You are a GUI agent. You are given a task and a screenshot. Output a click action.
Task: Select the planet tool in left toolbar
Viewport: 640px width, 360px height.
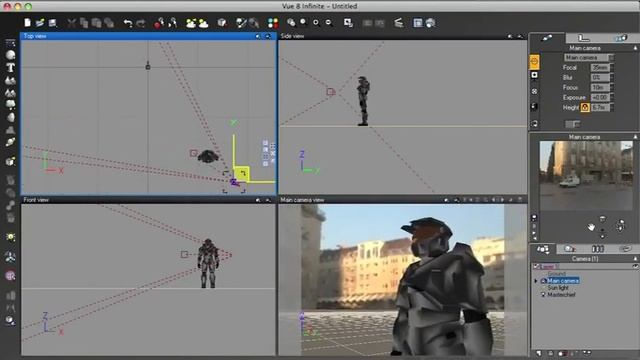[10, 142]
